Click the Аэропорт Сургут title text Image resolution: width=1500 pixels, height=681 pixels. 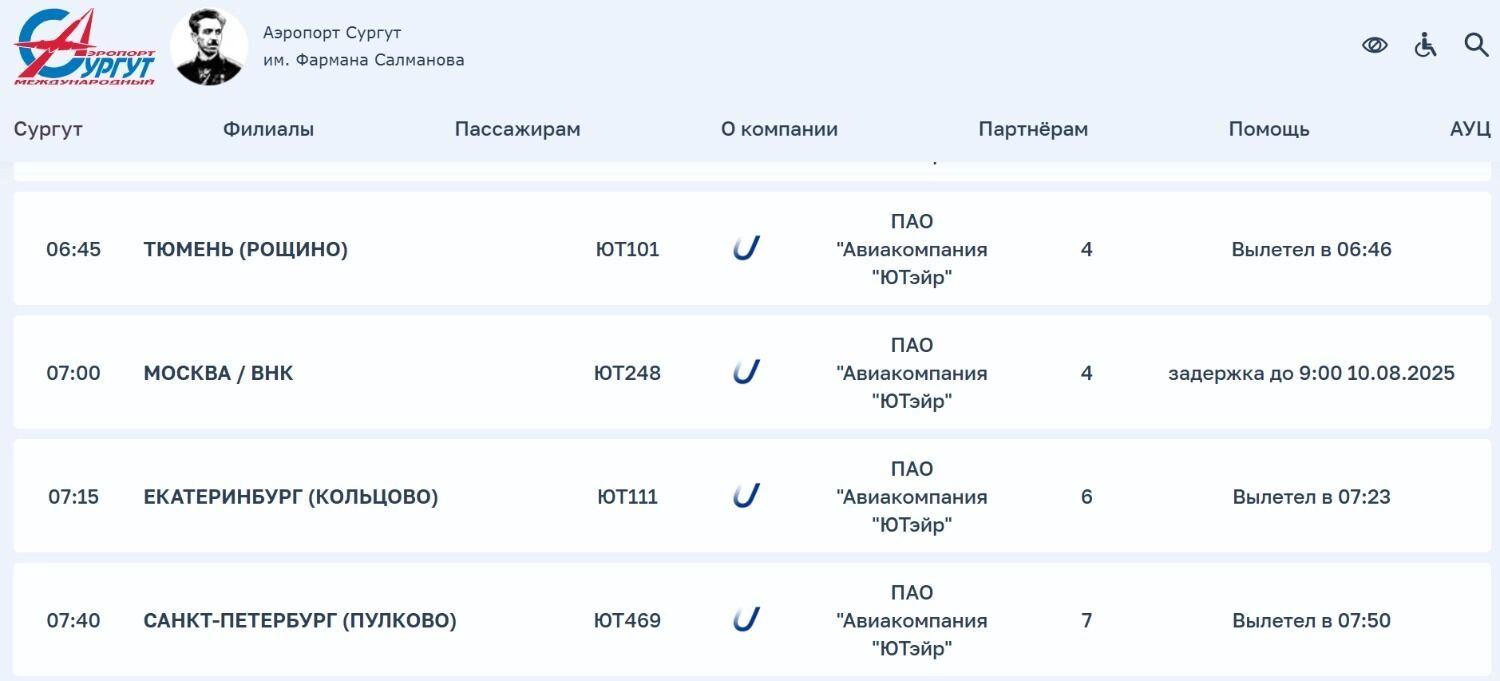[332, 33]
